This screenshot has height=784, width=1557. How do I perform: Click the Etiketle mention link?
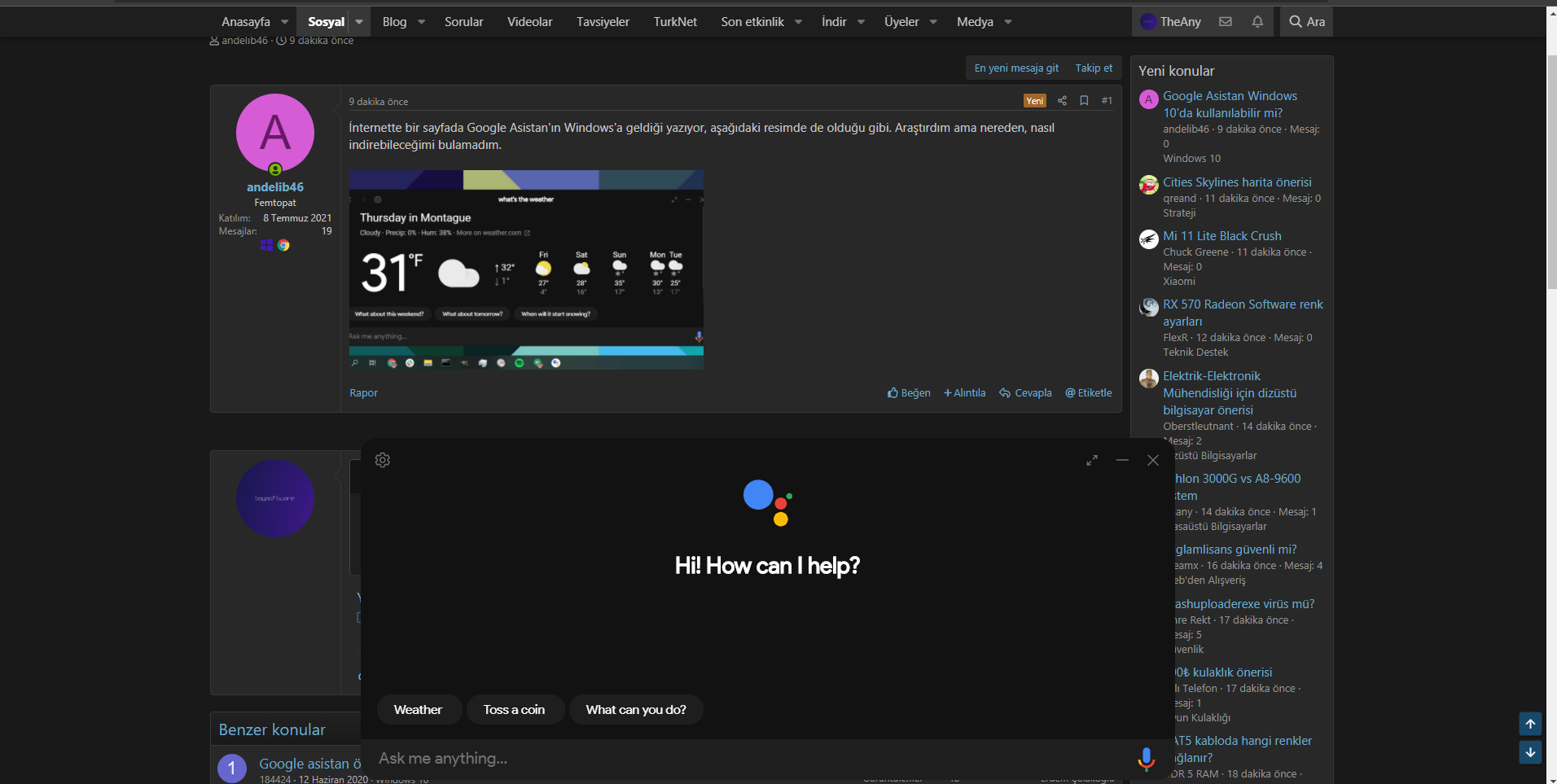1089,393
